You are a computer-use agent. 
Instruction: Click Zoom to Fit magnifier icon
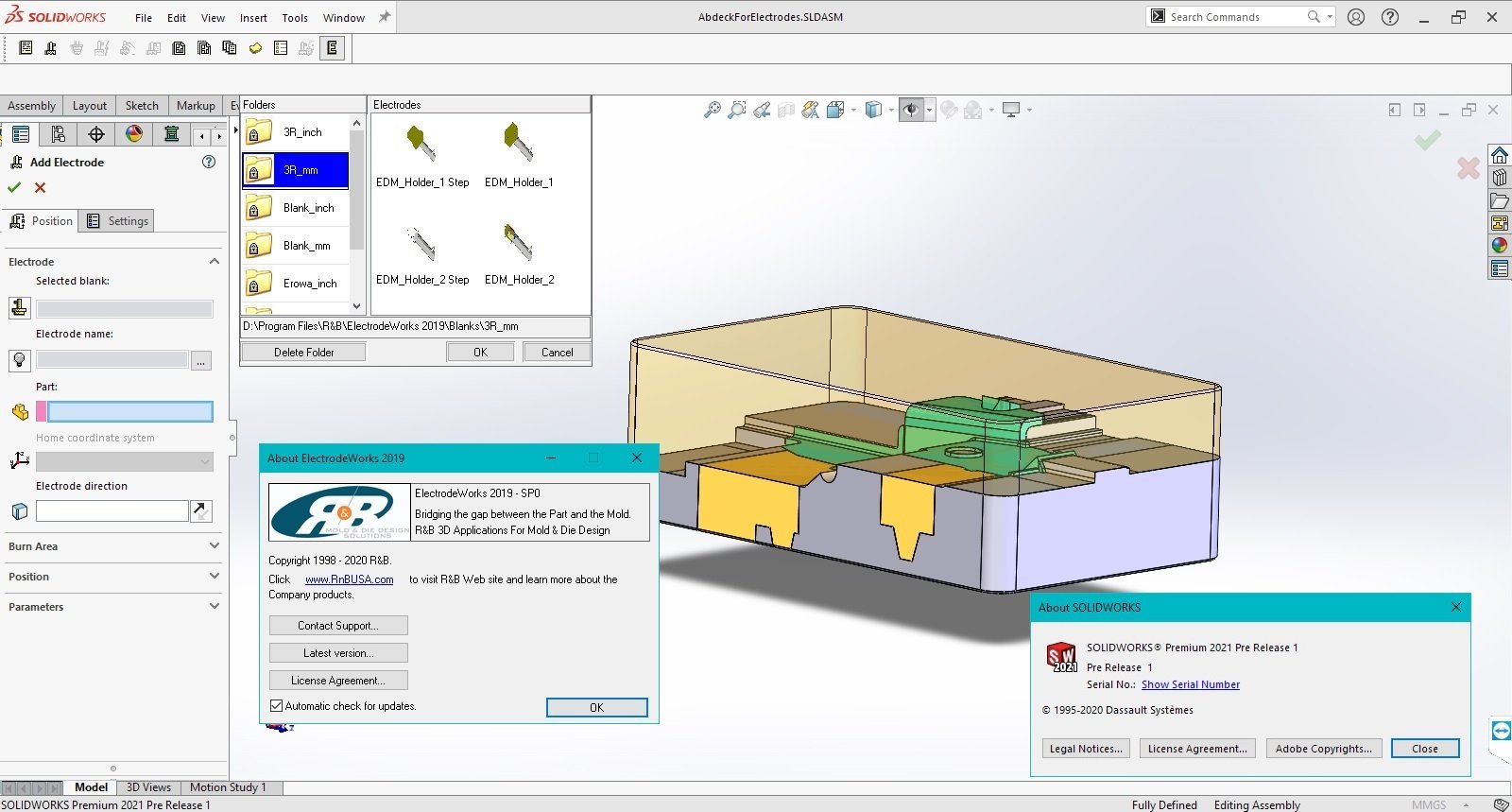click(713, 111)
